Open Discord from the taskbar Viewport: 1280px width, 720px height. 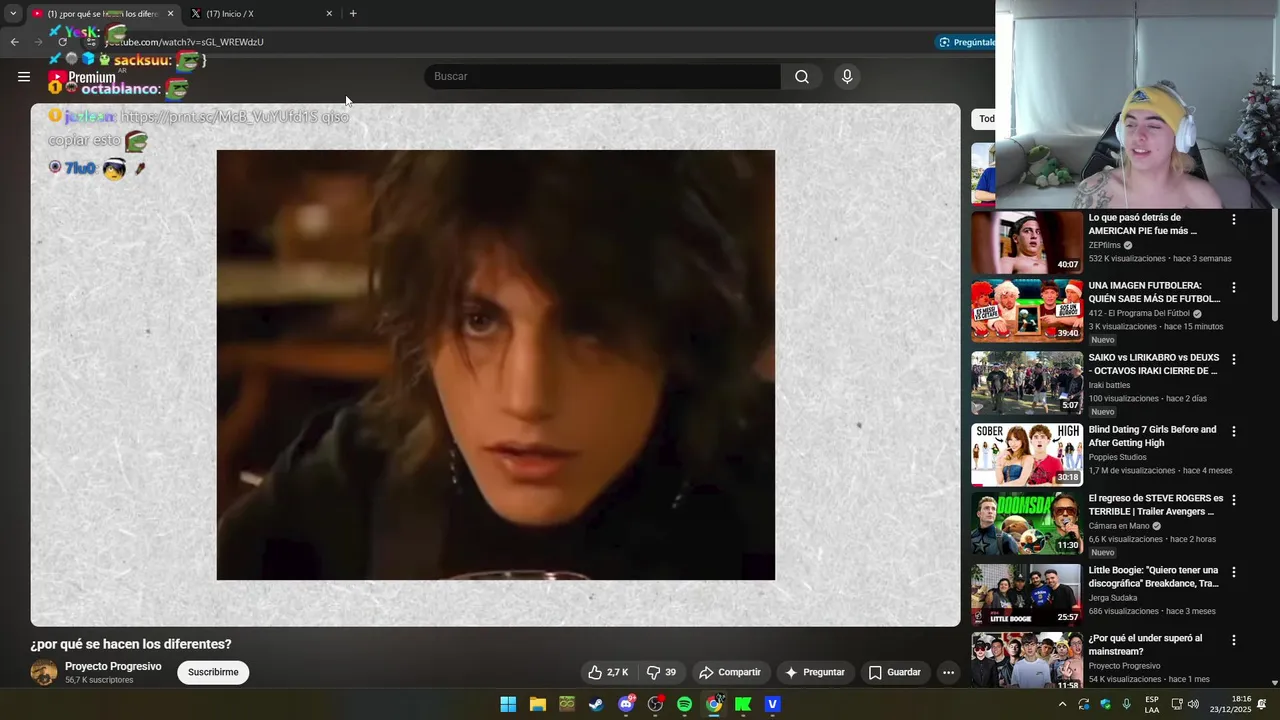click(x=626, y=704)
